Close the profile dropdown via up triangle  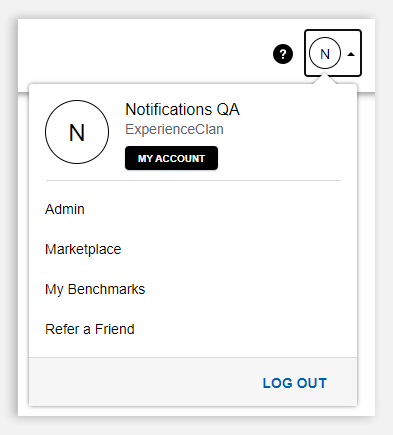351,54
